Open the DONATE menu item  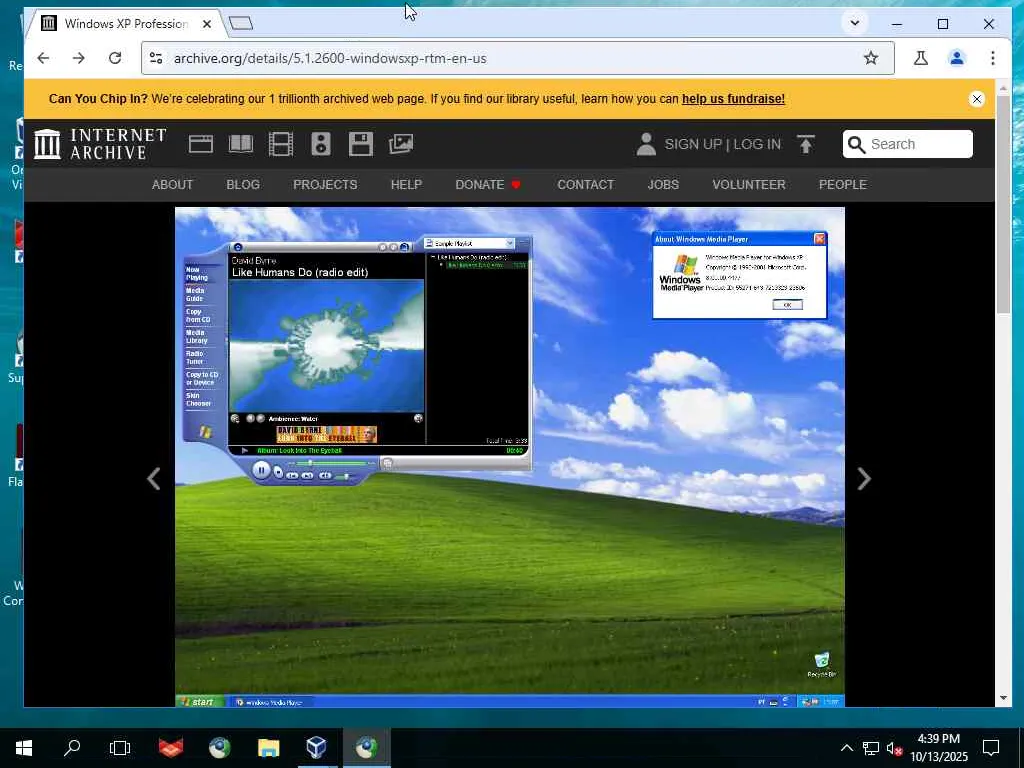click(488, 185)
